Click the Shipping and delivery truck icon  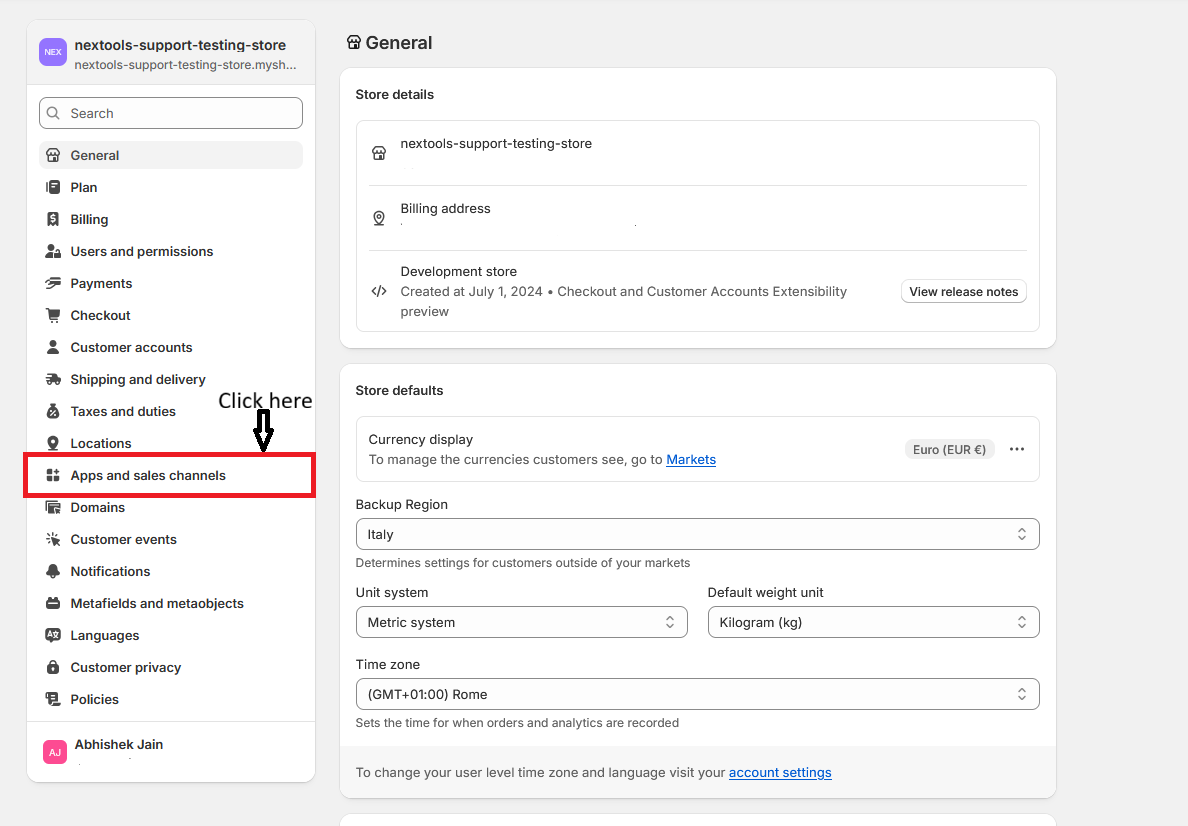(x=53, y=379)
